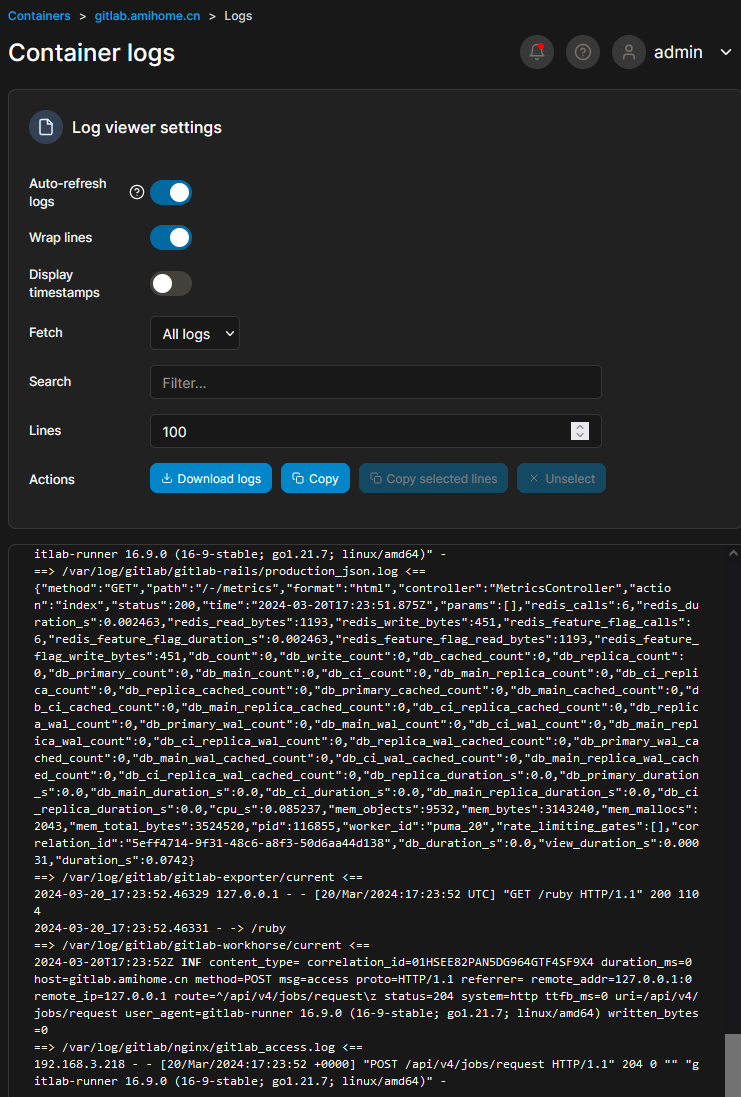Open the gitlab.amihome.cn breadcrumb link
Image resolution: width=741 pixels, height=1097 pixels.
(x=147, y=15)
